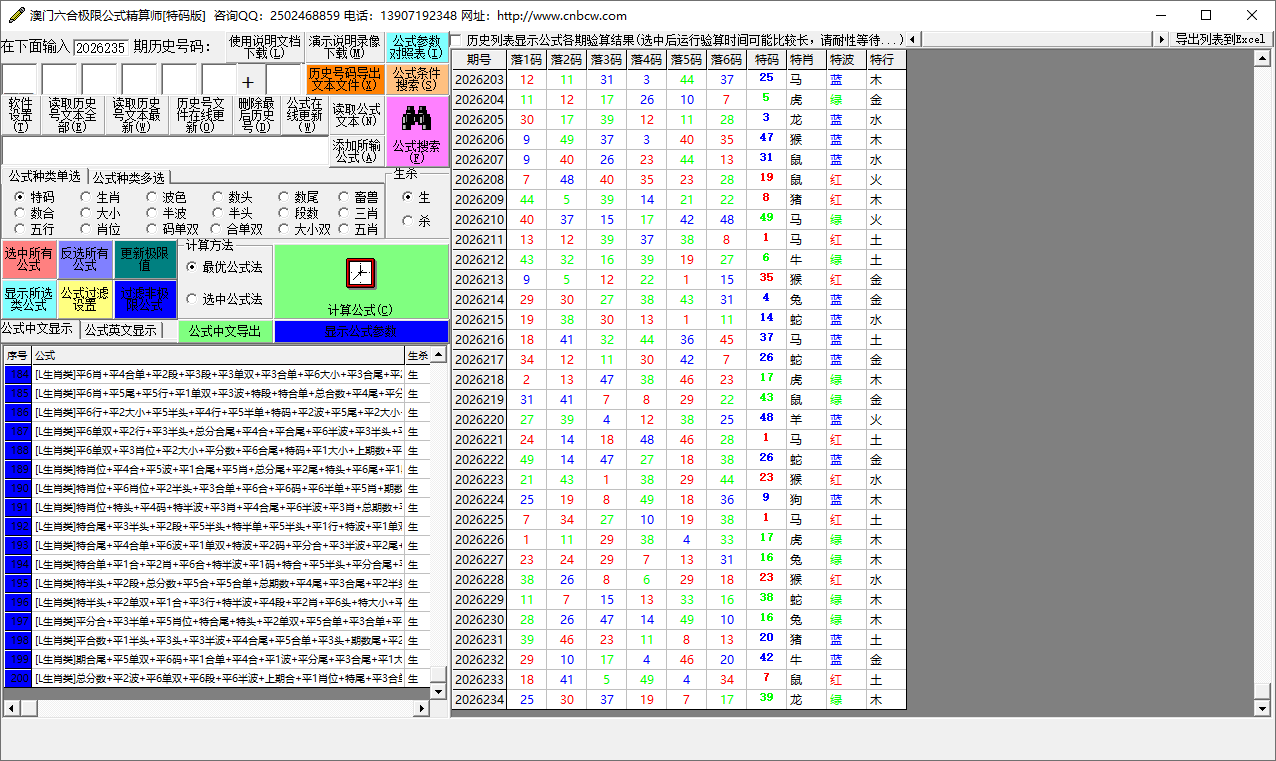
Task: Click blue 过滤非极限公式 button
Action: (x=145, y=300)
